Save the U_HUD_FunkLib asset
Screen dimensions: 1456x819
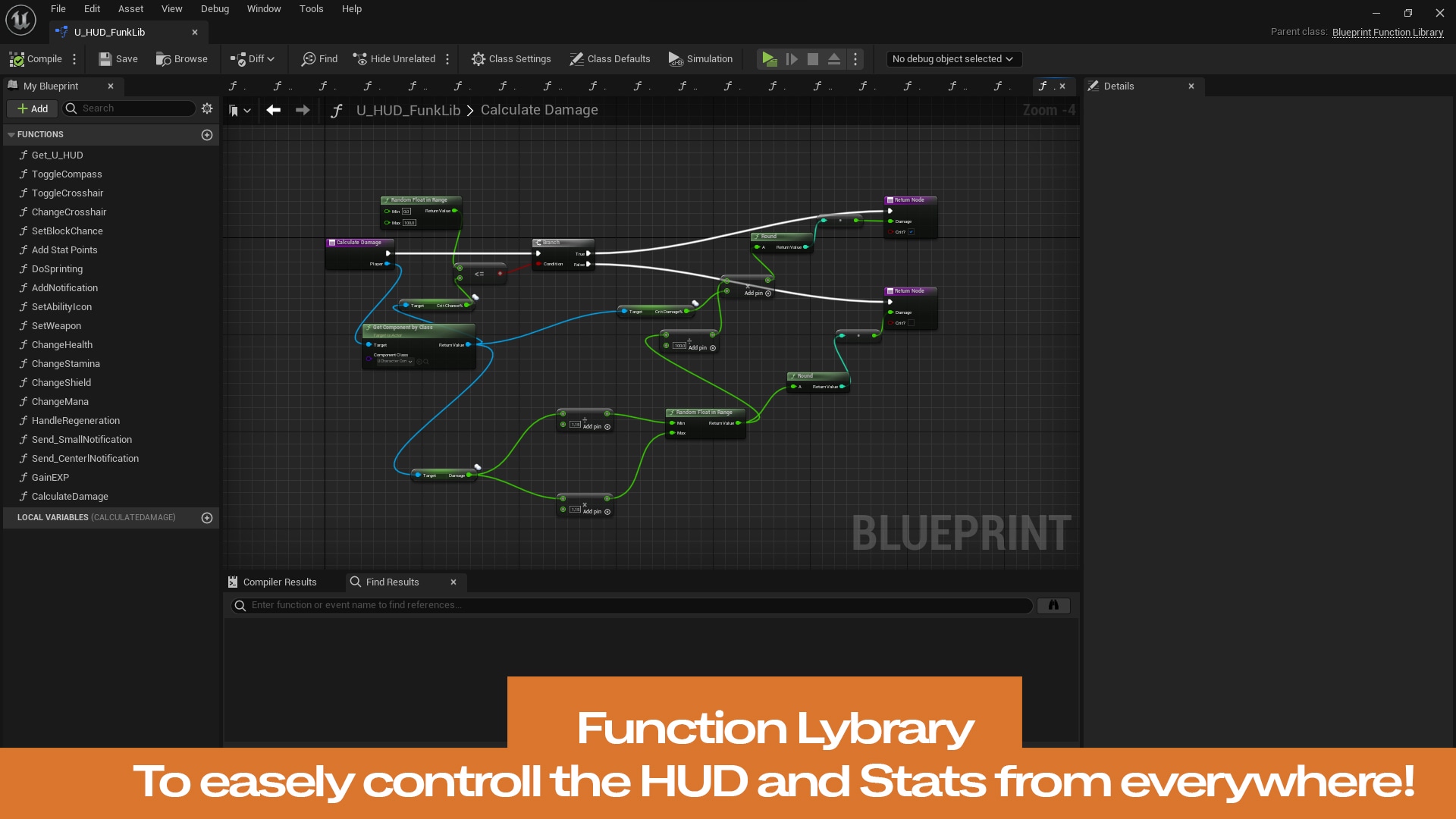pyautogui.click(x=118, y=58)
